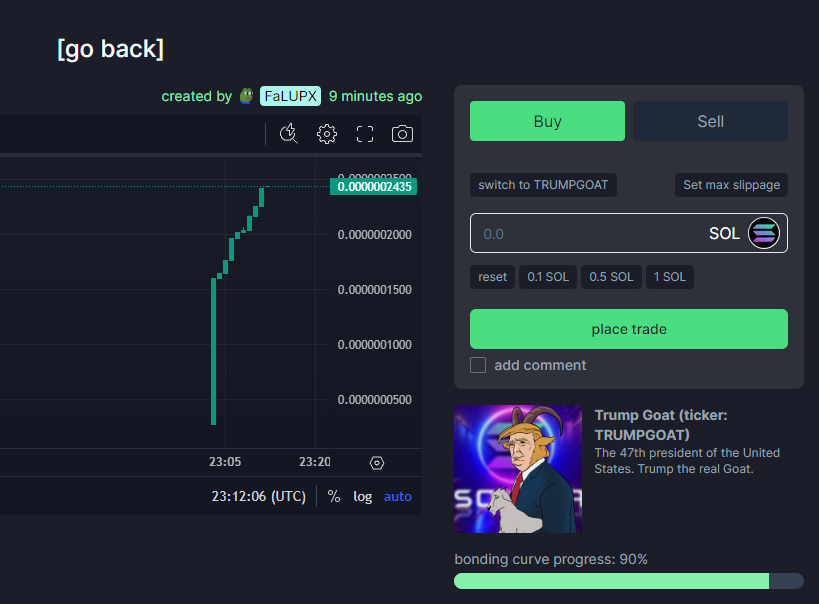
Task: Click the '9 minutes ago' timestamp
Action: click(x=376, y=96)
